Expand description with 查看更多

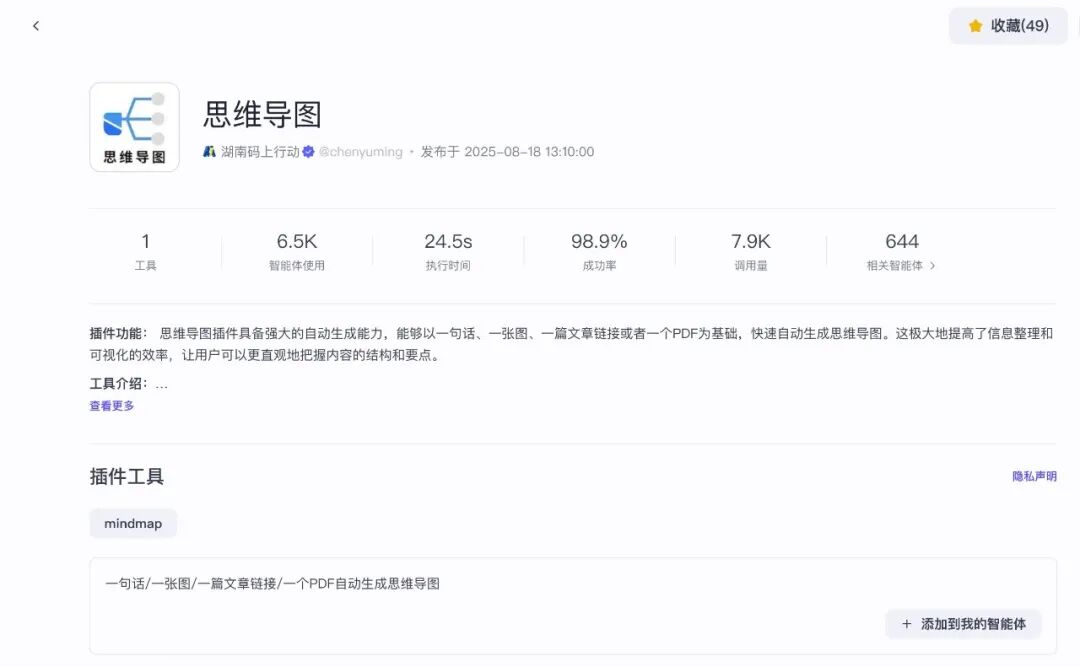click(x=112, y=406)
